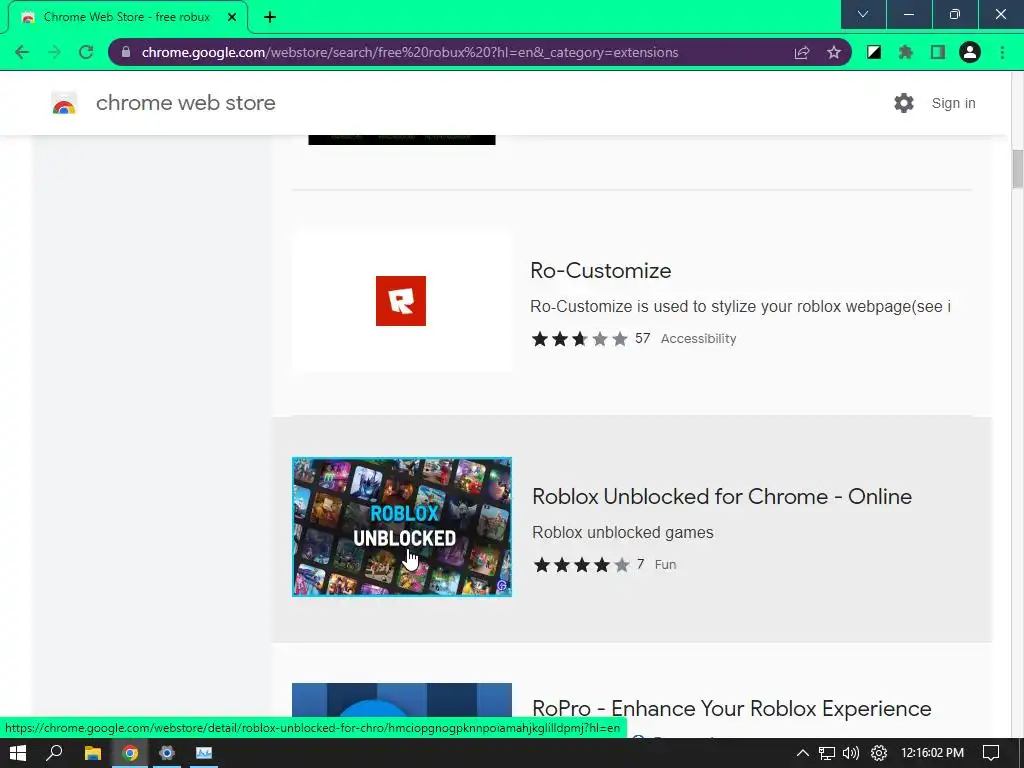Click the RoPro blue thumbnail

402,700
